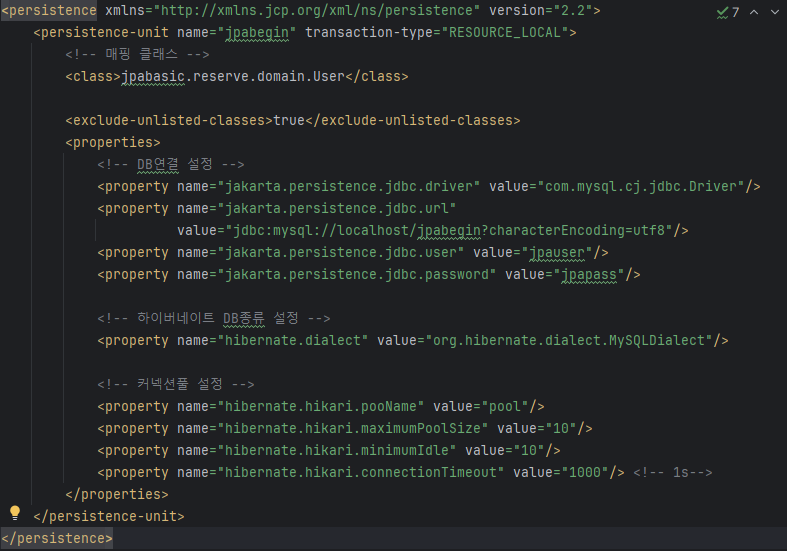Screen dimensions: 787x551
Task: Click hibernate.hikari.pooName property name
Action: point(321,406)
